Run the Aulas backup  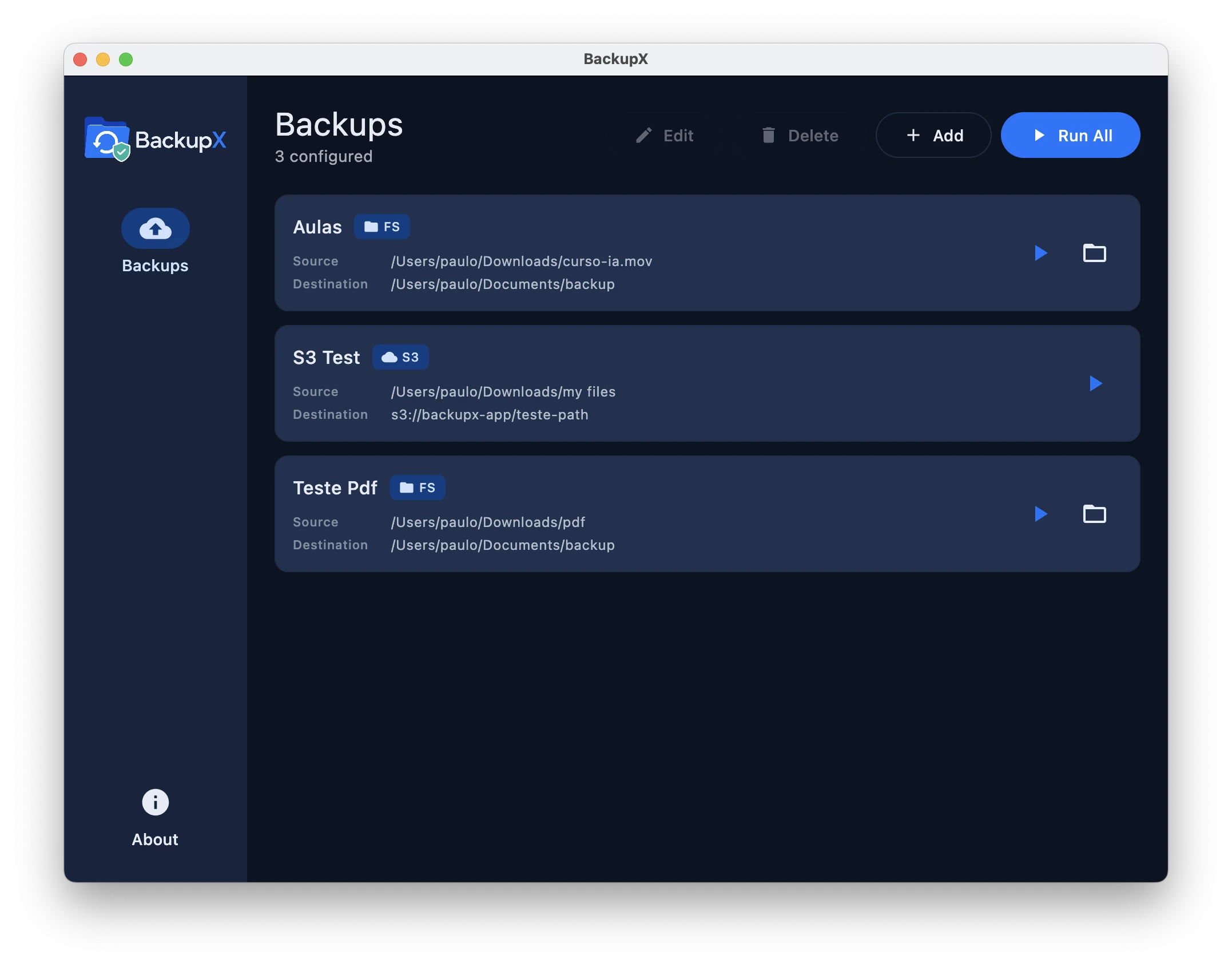1040,253
